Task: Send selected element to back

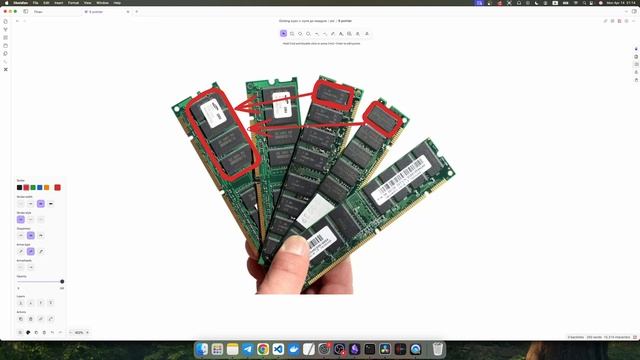Action: click(21, 303)
